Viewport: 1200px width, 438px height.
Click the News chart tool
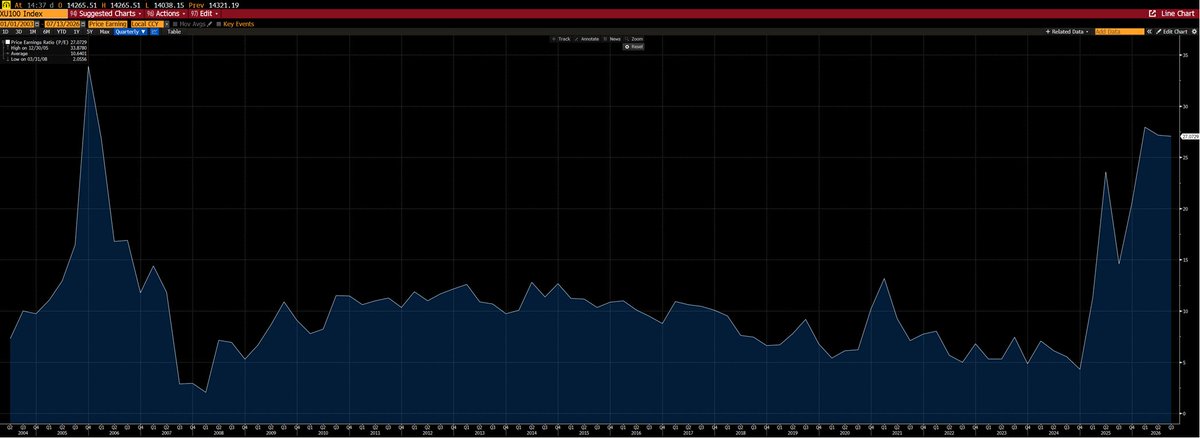612,39
